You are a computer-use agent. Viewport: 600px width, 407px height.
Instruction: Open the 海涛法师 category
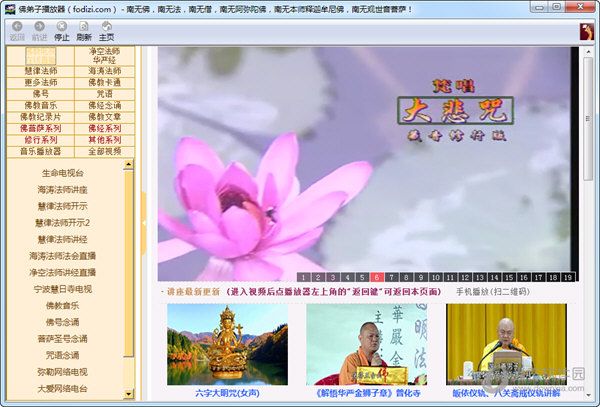pos(104,71)
